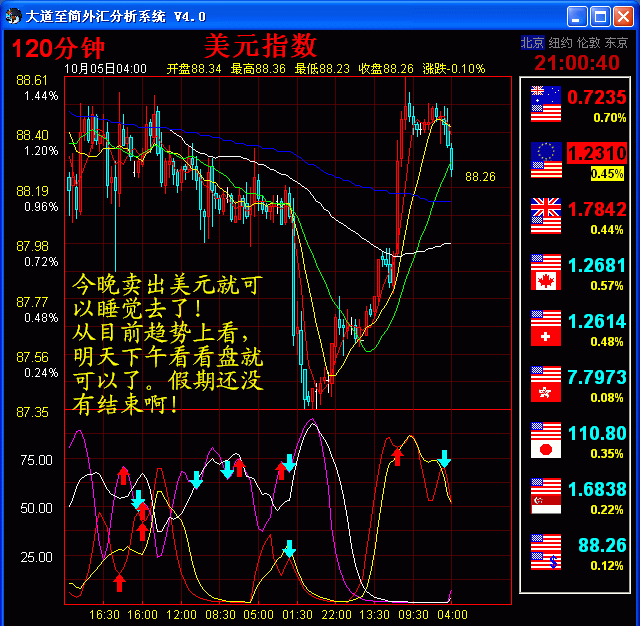Click the 75.00 indicator axis label
This screenshot has height=626, width=640.
click(36, 460)
